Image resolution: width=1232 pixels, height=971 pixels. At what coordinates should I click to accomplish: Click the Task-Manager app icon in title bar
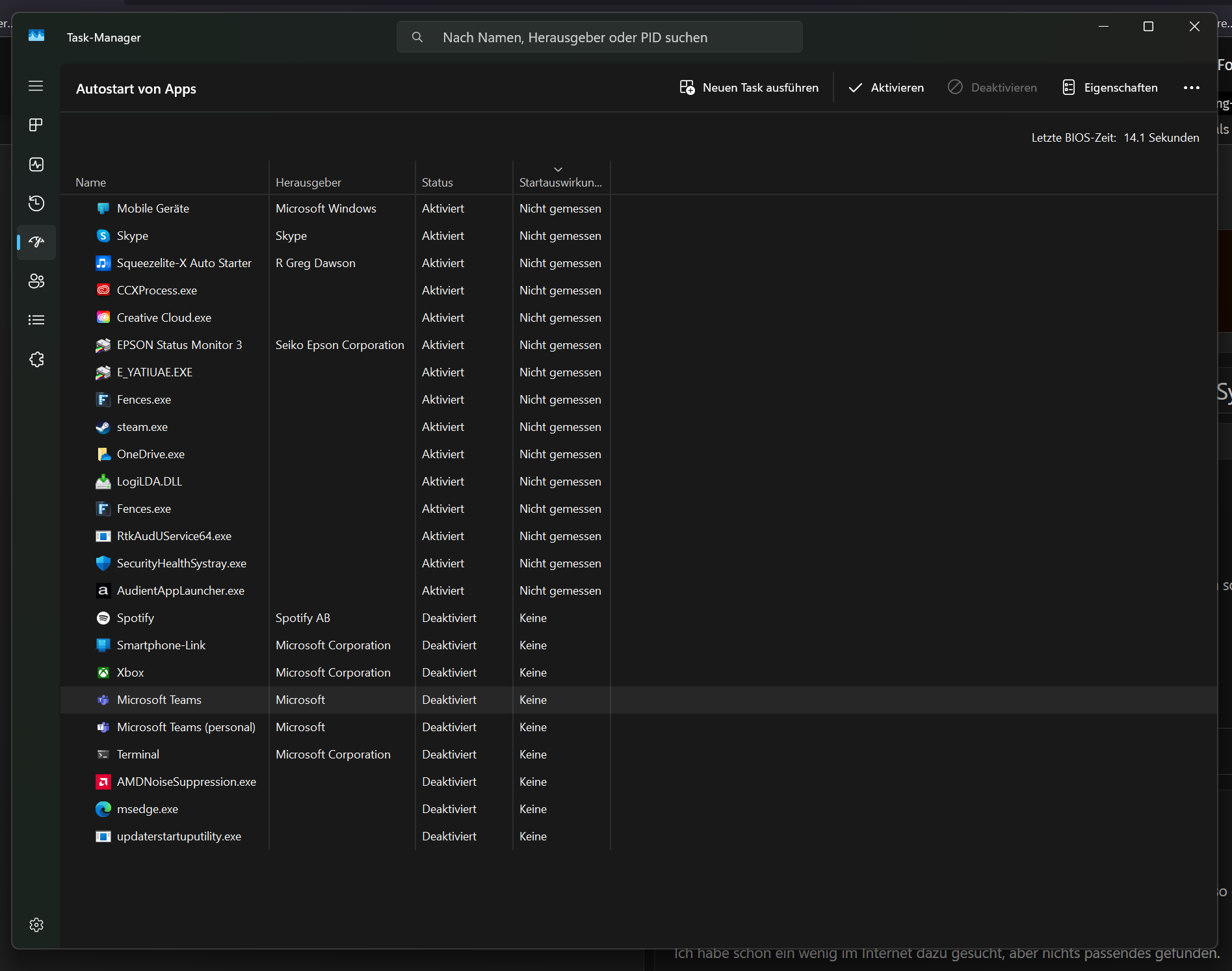(x=36, y=36)
